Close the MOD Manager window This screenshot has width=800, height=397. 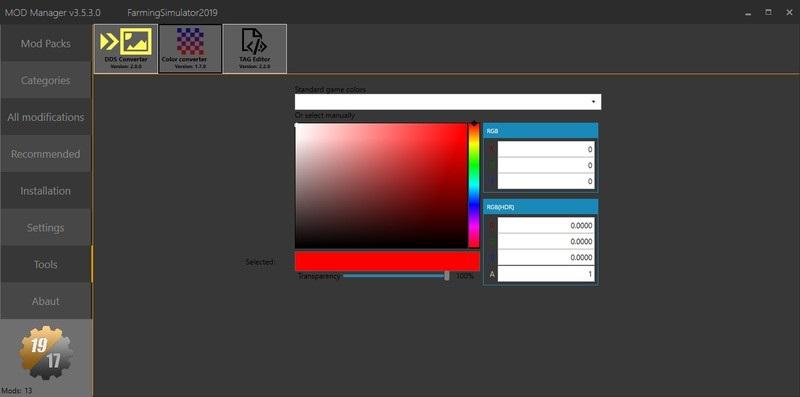click(789, 12)
